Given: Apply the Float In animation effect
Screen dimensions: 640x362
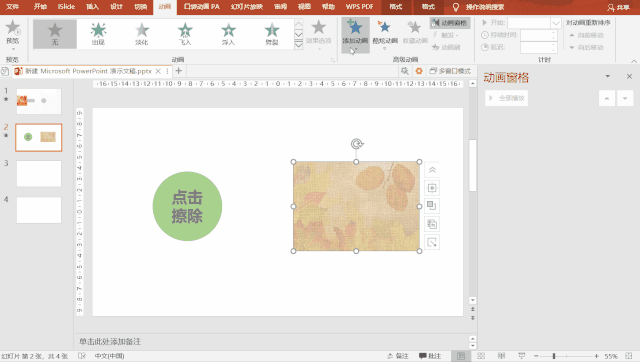Looking at the screenshot, I should click(x=228, y=34).
